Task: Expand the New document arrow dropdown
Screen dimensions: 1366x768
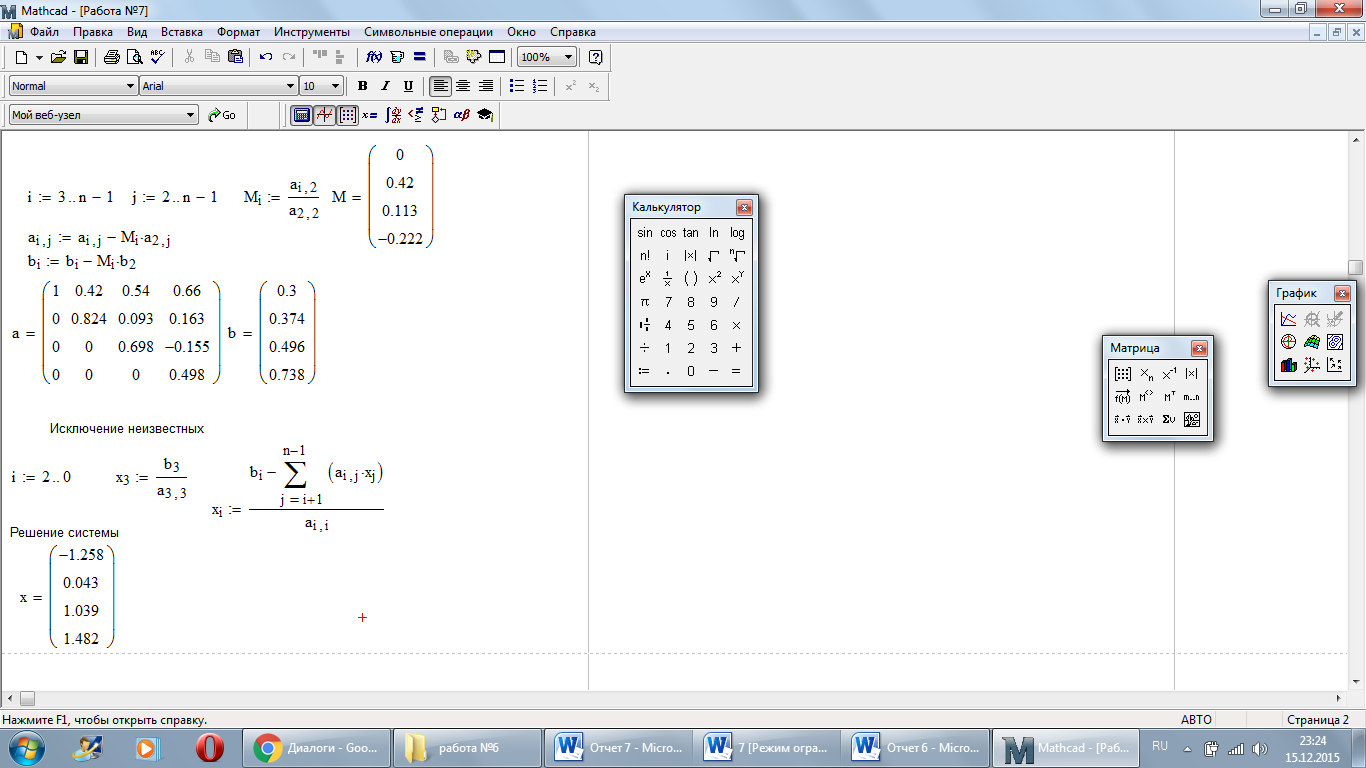Action: [39, 57]
